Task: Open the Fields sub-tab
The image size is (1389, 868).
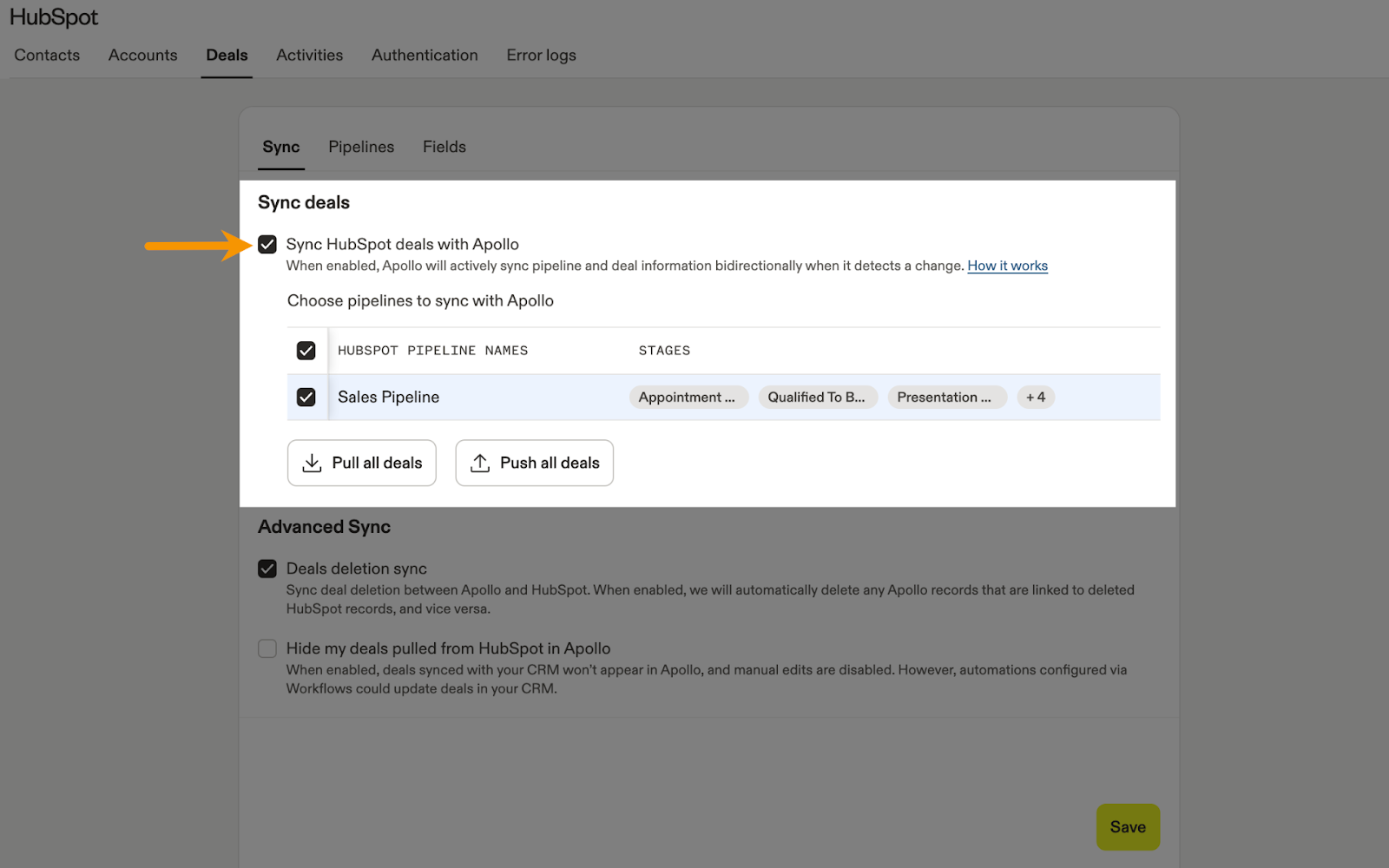Action: [x=444, y=148]
